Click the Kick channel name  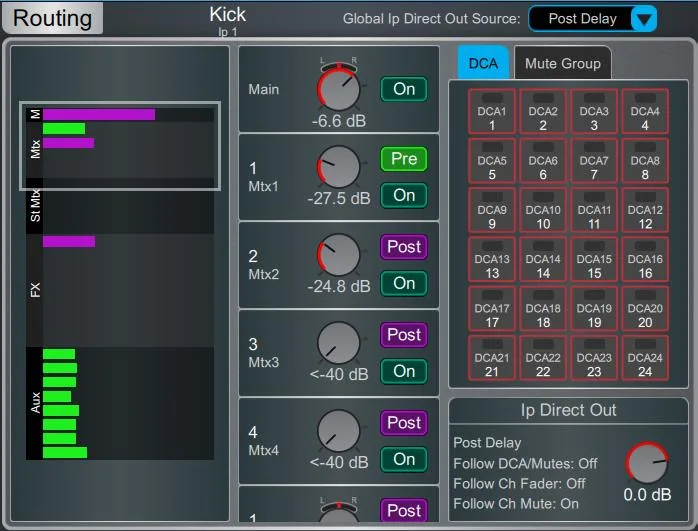[x=227, y=15]
